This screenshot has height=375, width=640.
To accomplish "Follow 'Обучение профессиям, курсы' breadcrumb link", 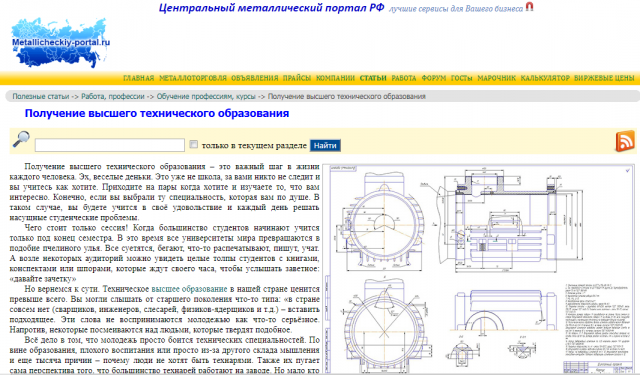I will pos(206,96).
